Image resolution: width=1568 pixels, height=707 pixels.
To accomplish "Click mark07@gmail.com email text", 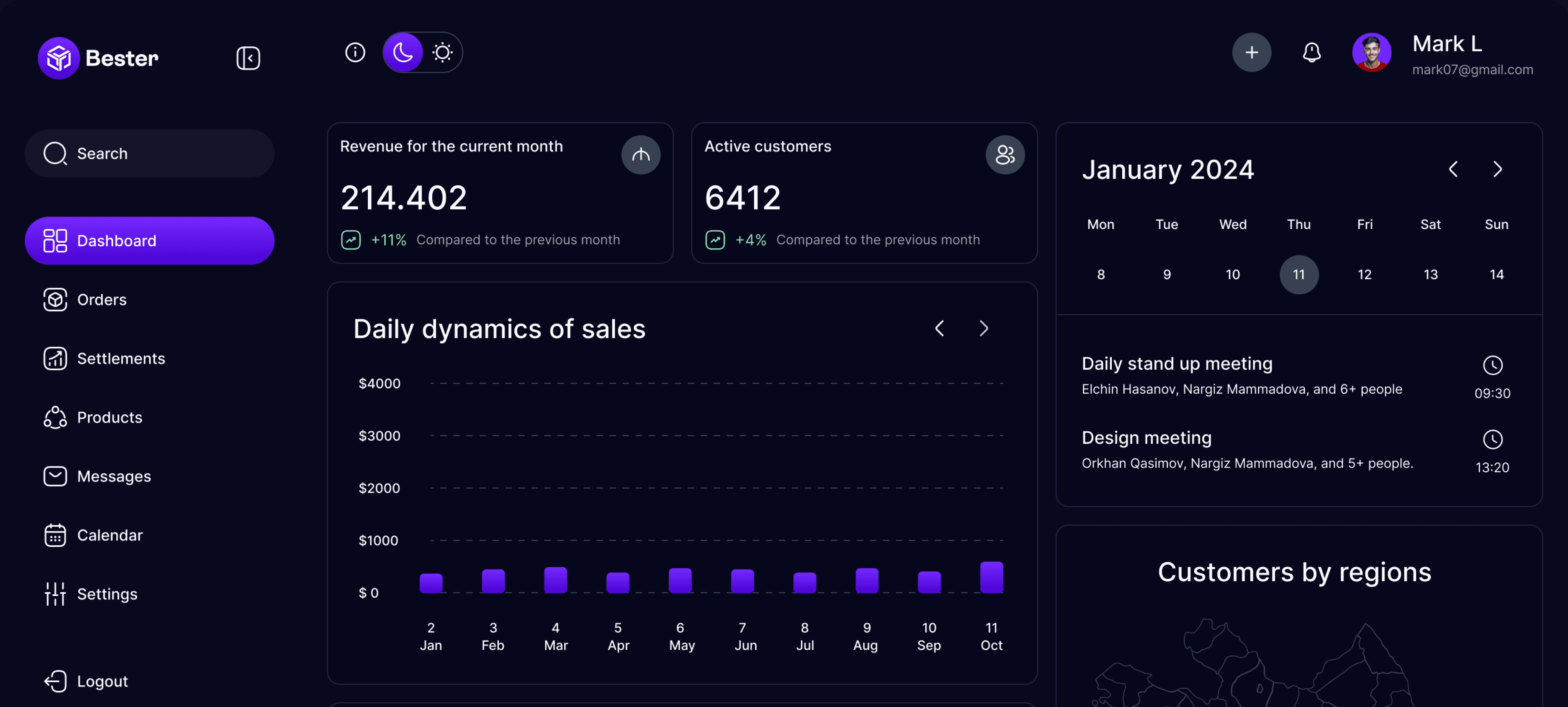I will tap(1473, 70).
